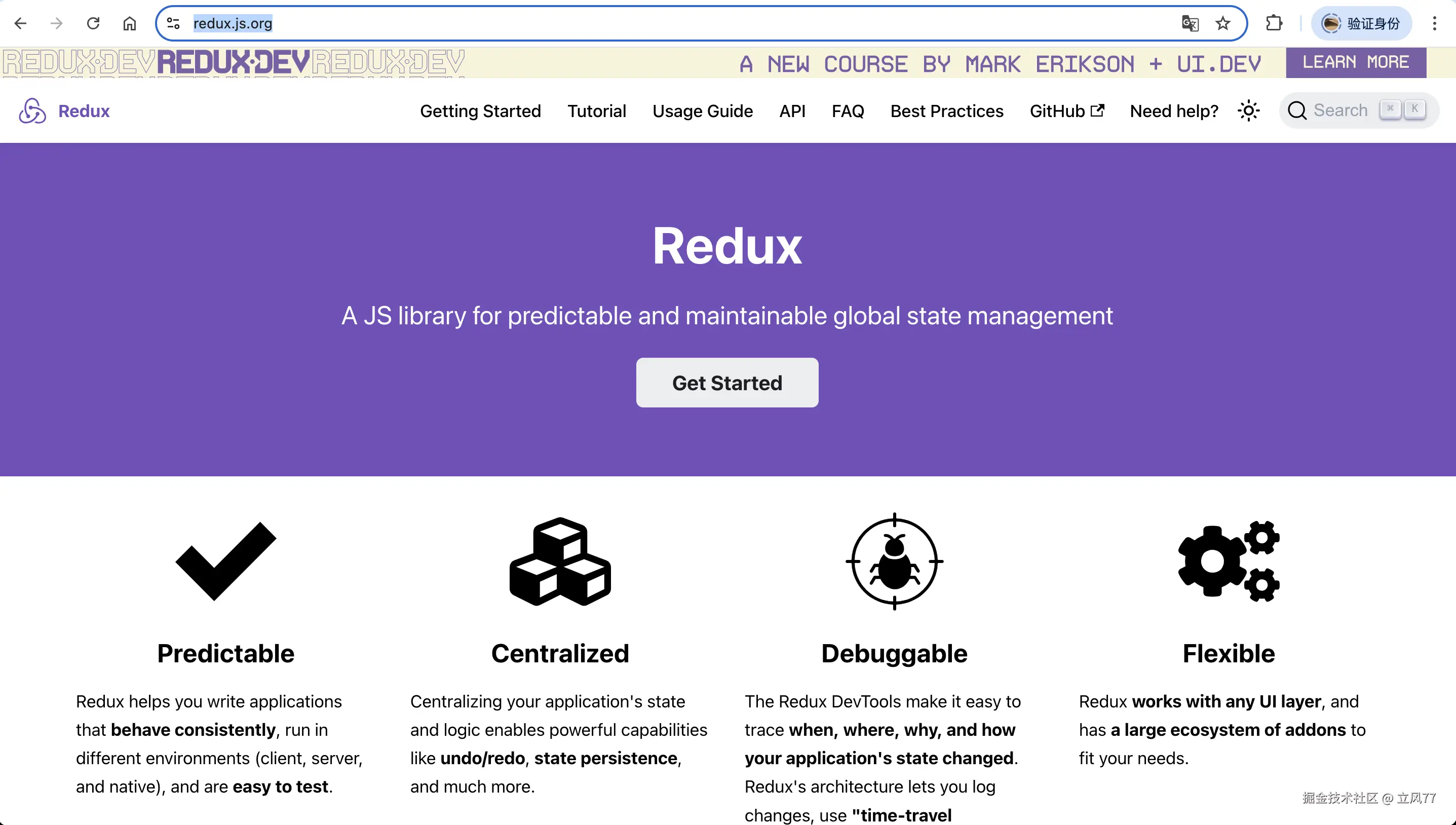
Task: Toggle dark and light mode
Action: [x=1248, y=110]
